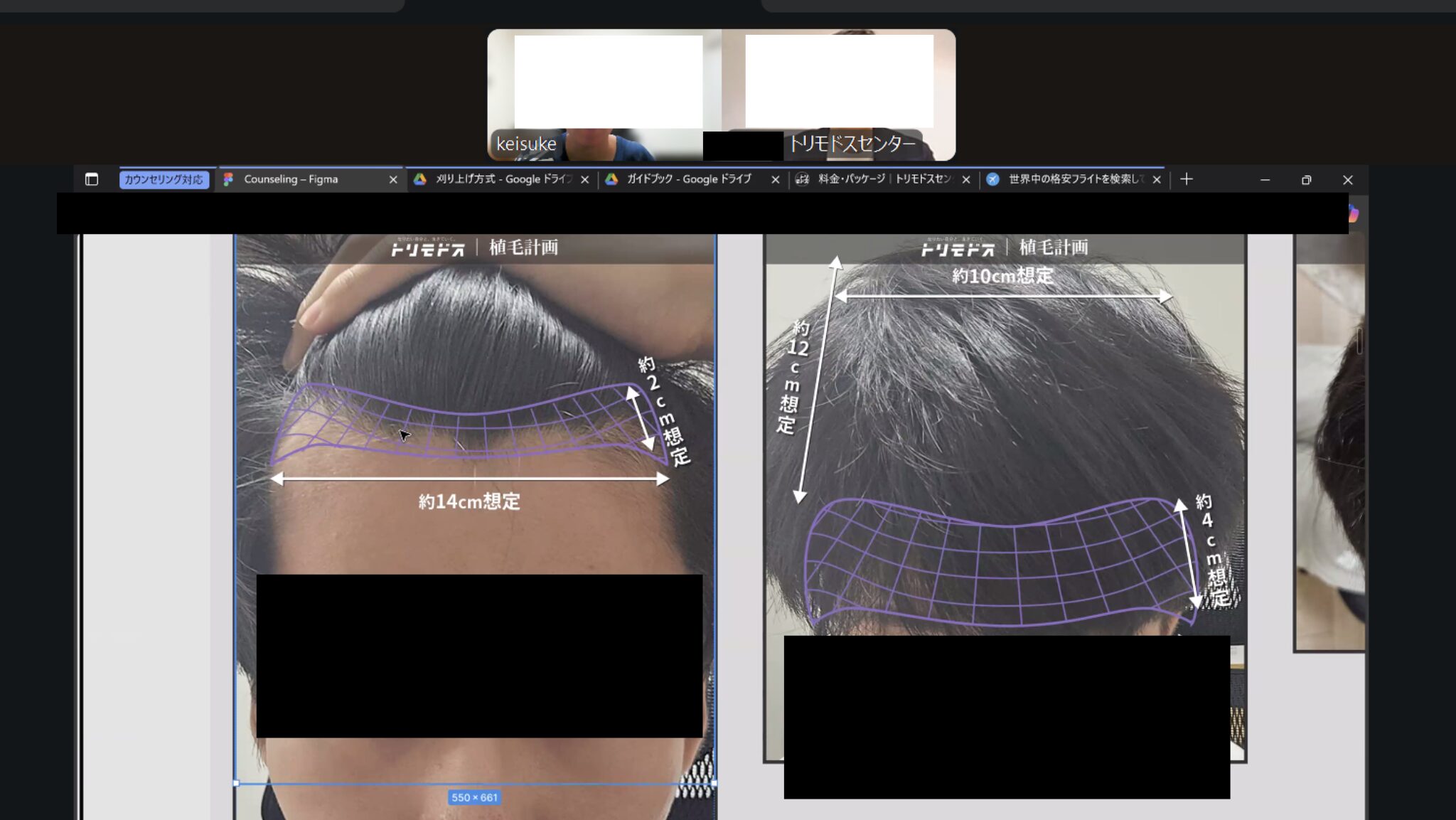Close the 刈り上げ方式 Google Drive tab
The image size is (1456, 820).
click(584, 180)
